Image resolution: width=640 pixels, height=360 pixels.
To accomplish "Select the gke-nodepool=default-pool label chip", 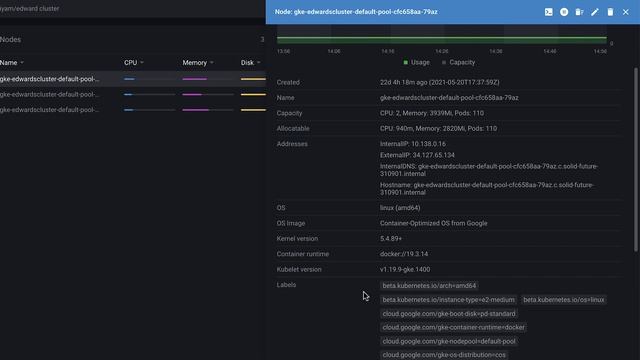I will pyautogui.click(x=449, y=341).
